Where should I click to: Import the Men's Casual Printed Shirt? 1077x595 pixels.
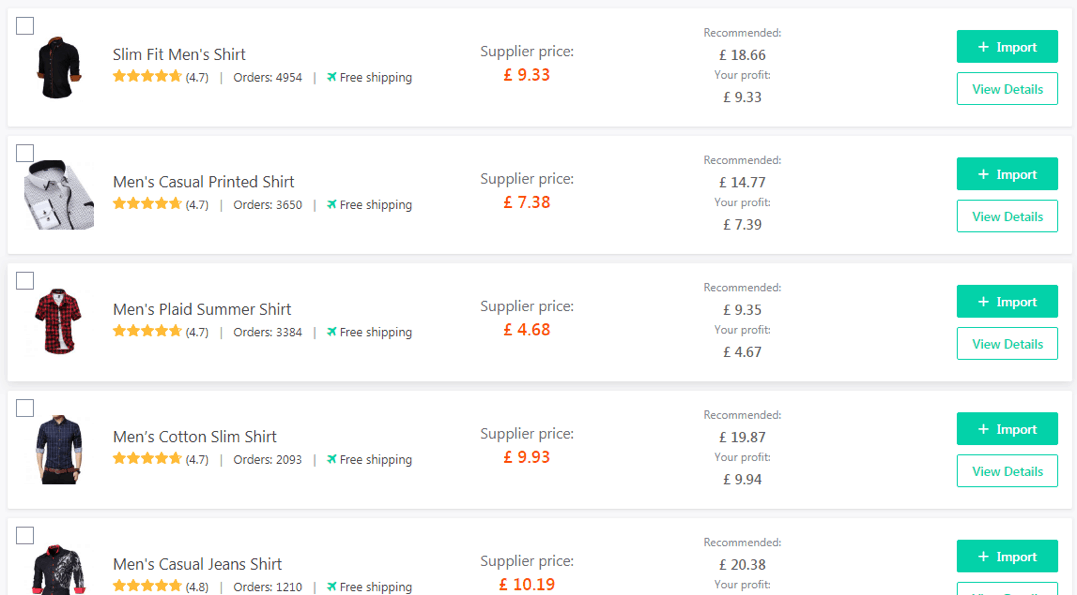coord(1007,174)
